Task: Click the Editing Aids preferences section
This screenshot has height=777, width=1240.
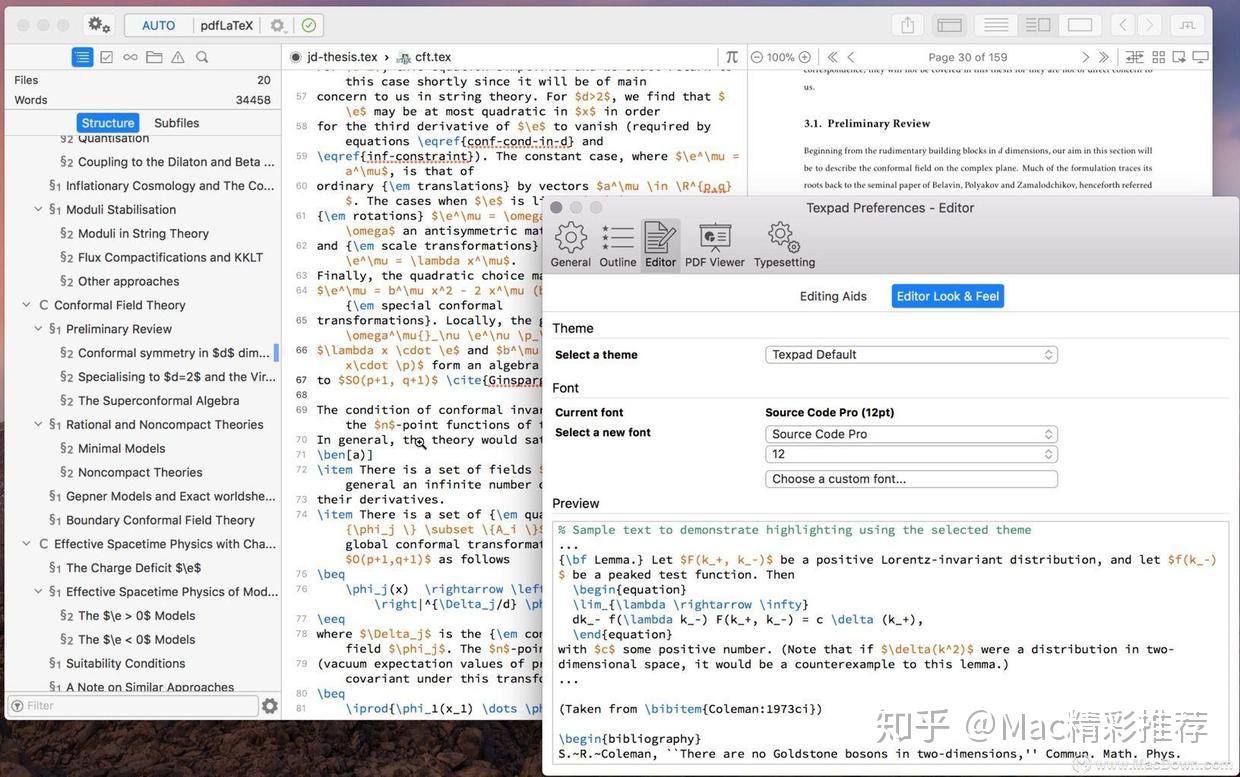Action: (x=834, y=295)
